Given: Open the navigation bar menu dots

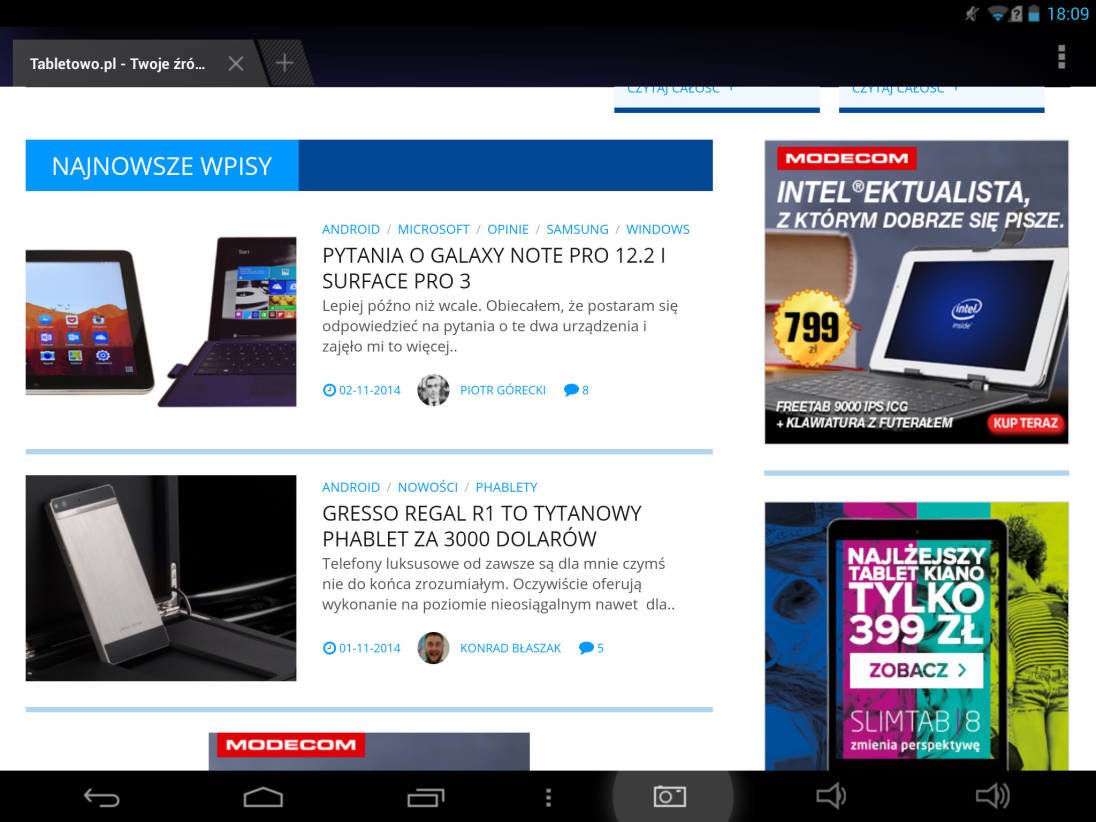Looking at the screenshot, I should (549, 797).
